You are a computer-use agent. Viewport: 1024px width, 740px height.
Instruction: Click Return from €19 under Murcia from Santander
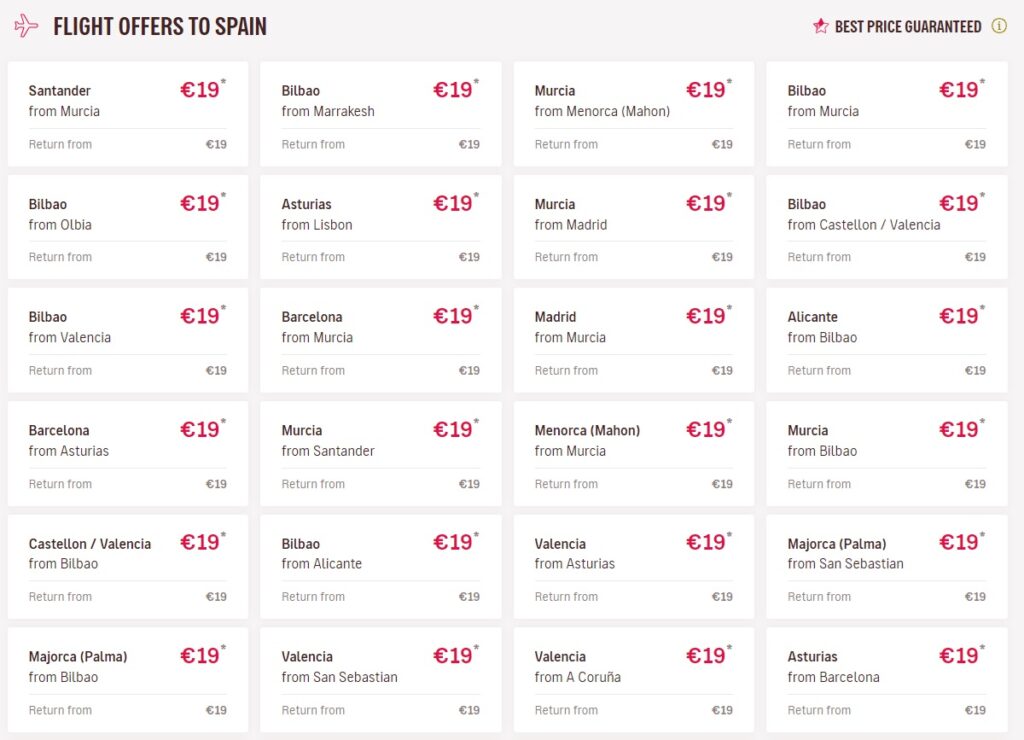click(x=380, y=484)
